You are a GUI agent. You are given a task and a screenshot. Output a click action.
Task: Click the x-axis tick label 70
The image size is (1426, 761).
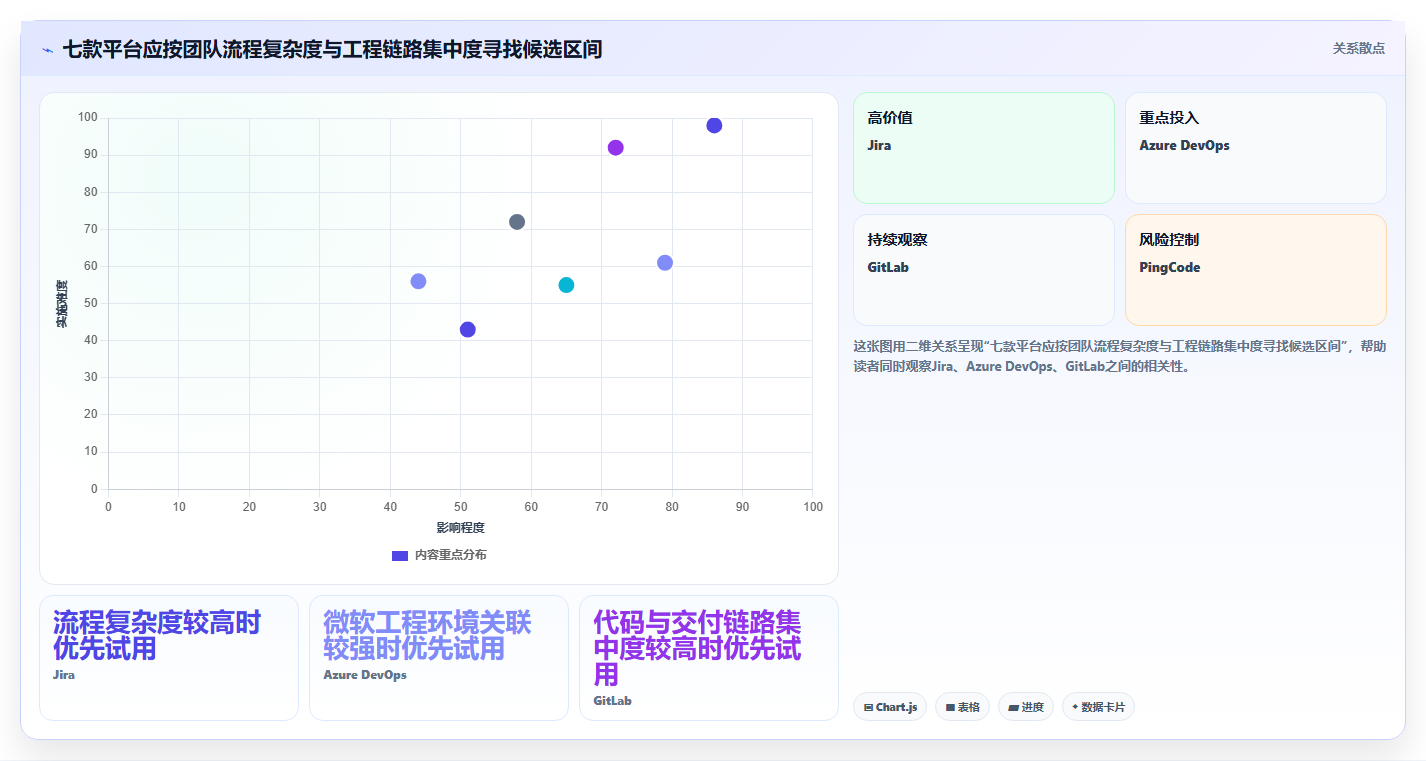pos(601,507)
